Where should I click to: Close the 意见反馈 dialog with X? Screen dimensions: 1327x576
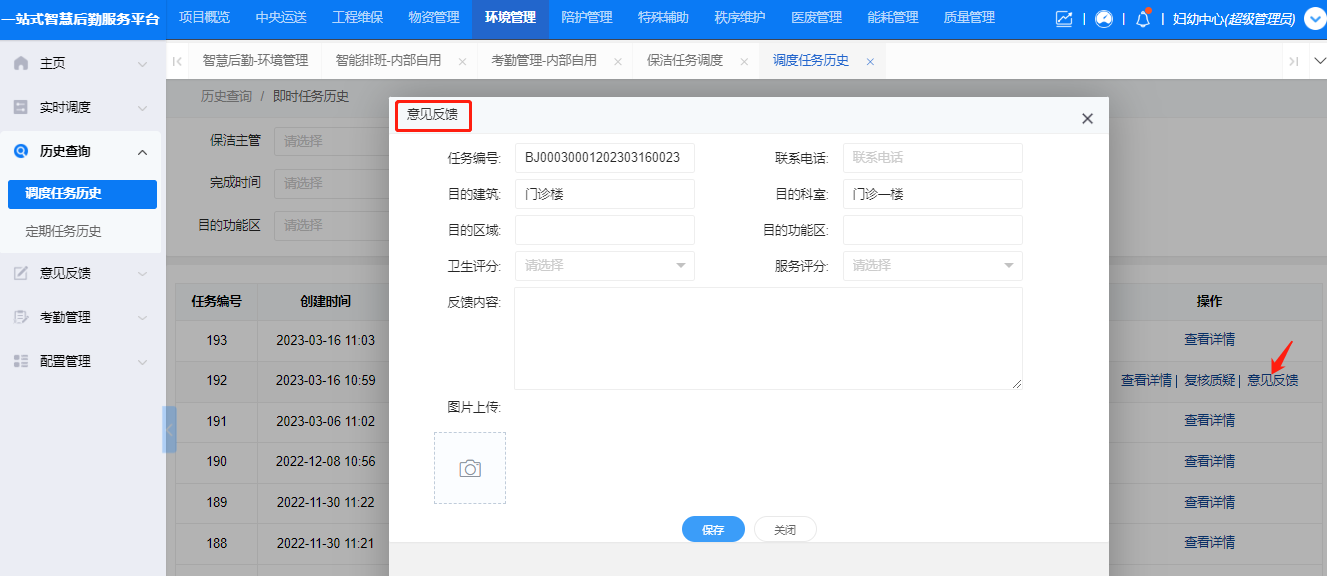tap(1088, 118)
